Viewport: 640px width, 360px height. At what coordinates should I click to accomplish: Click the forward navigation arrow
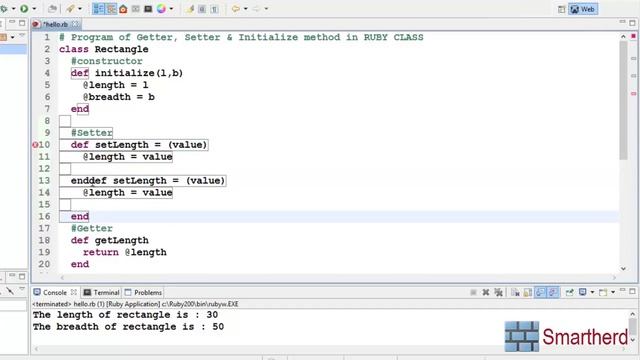click(x=256, y=9)
